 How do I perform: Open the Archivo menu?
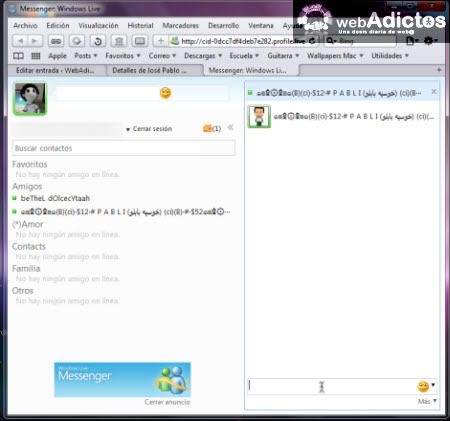[x=25, y=25]
